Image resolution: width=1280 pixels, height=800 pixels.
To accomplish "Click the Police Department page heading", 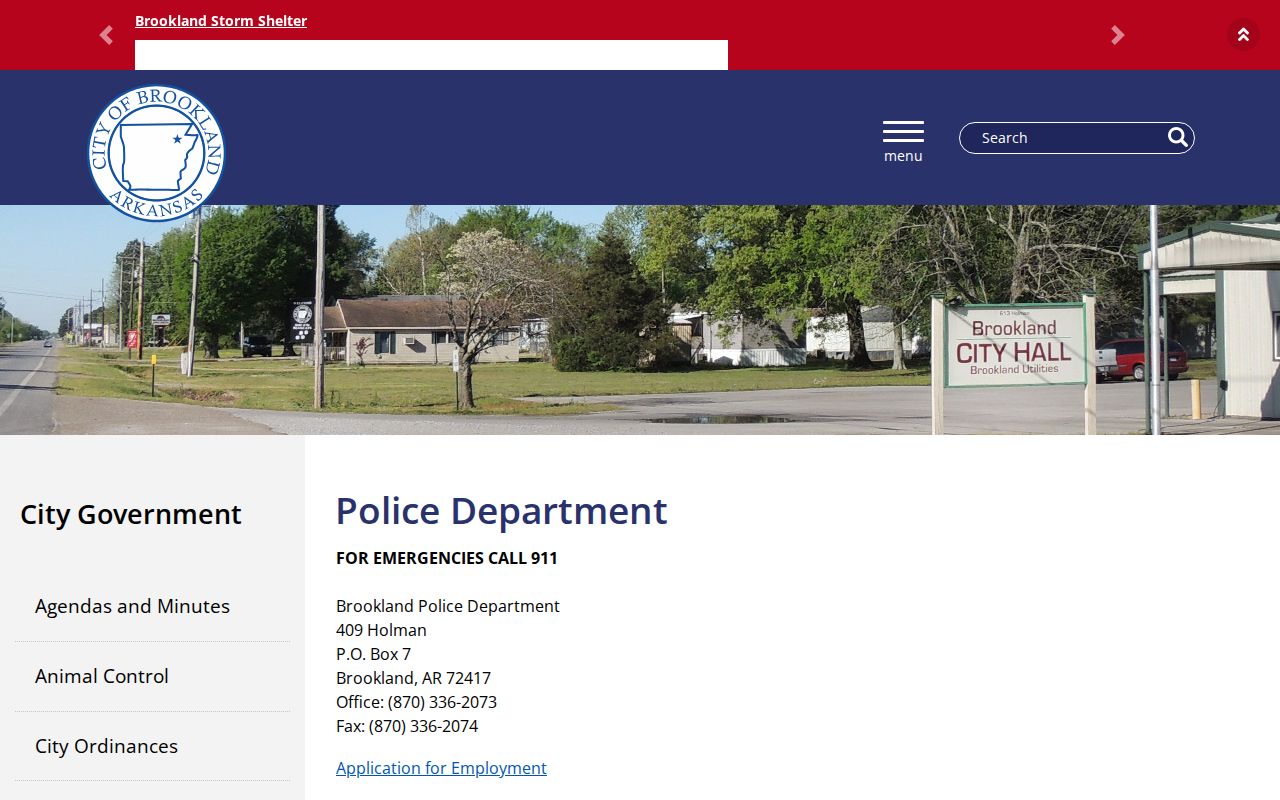I will [501, 511].
